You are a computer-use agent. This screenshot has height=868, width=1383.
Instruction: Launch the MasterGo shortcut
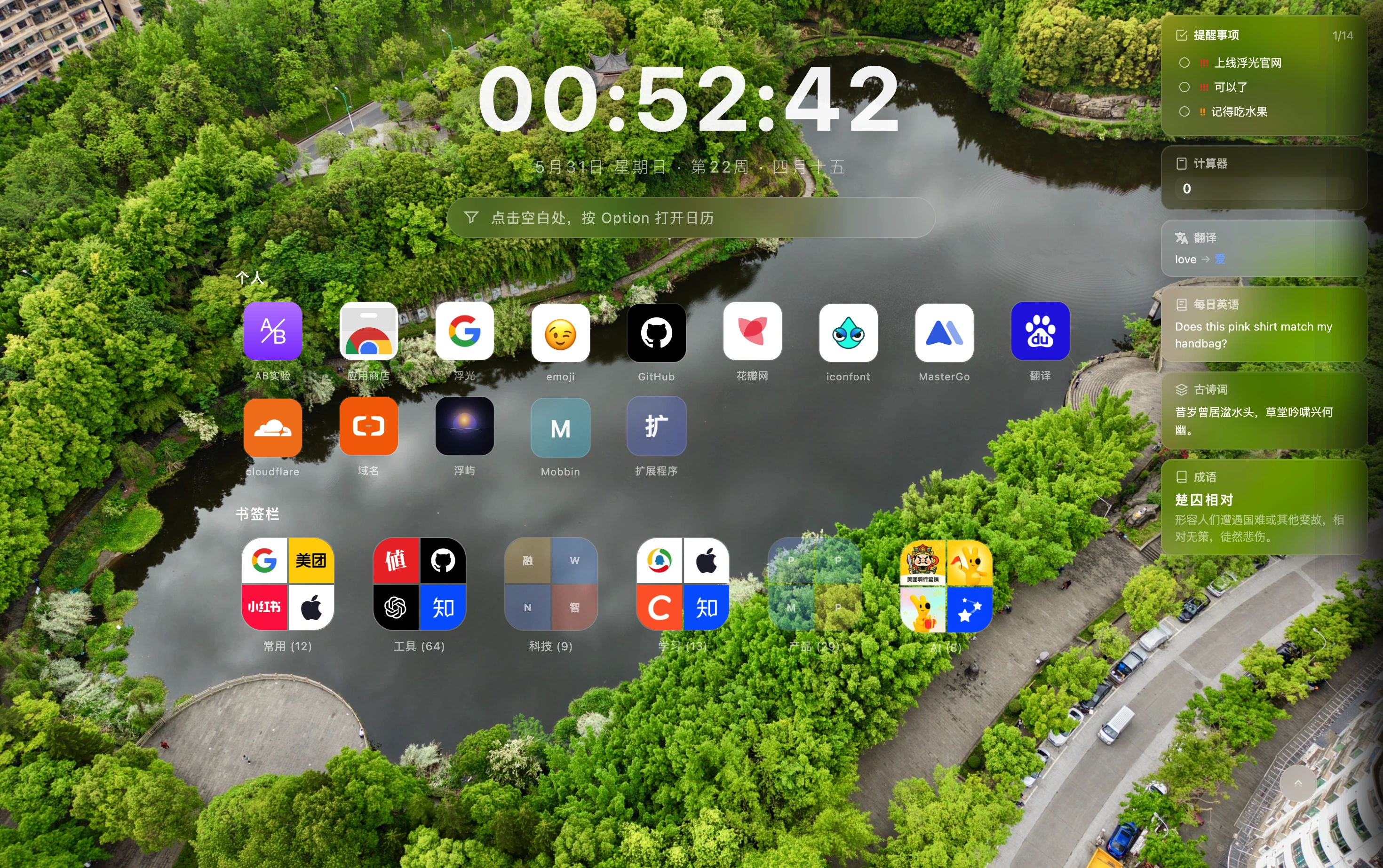click(x=944, y=332)
